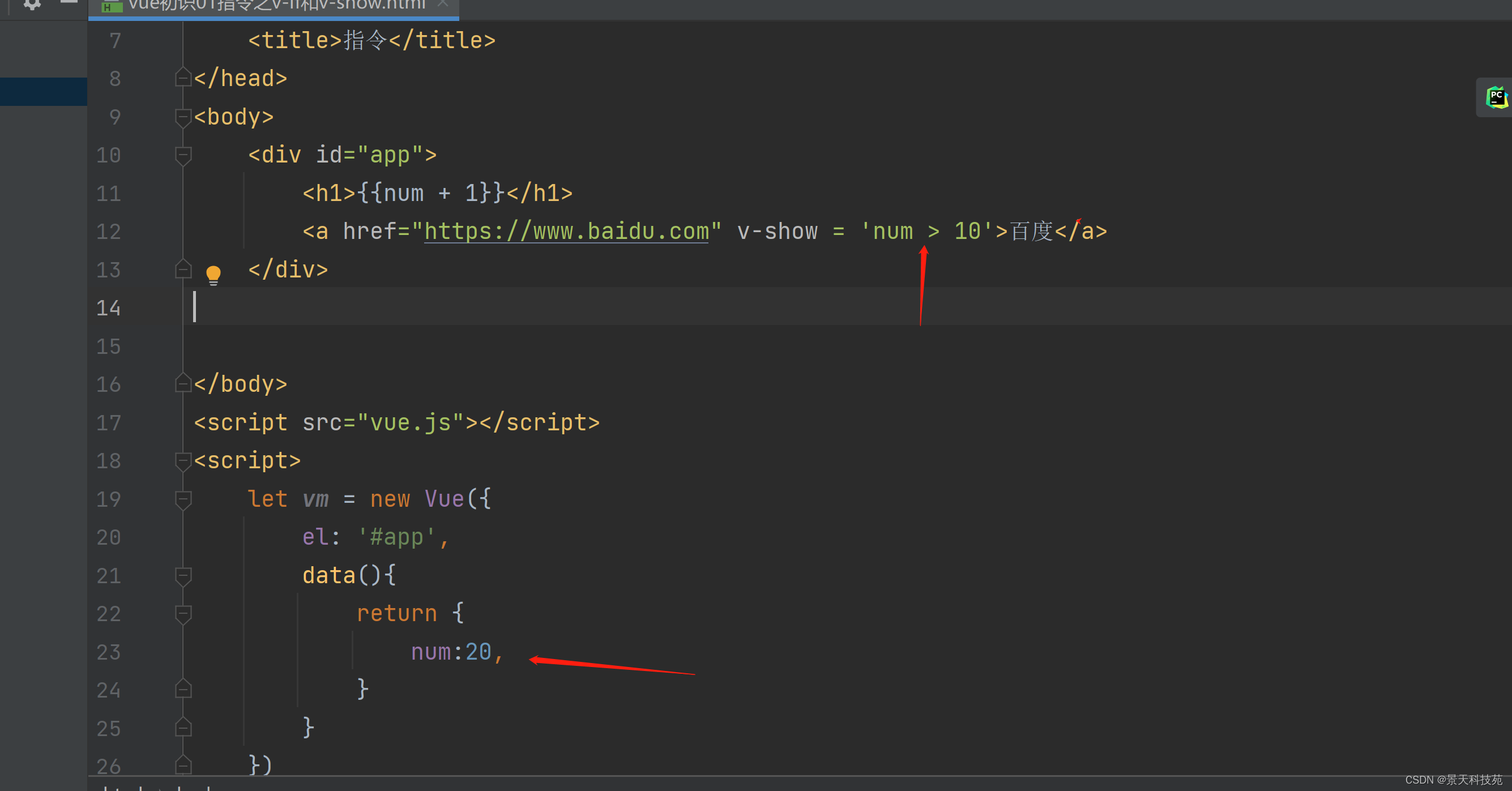
Task: Click line number 23 in gutter
Action: point(109,652)
